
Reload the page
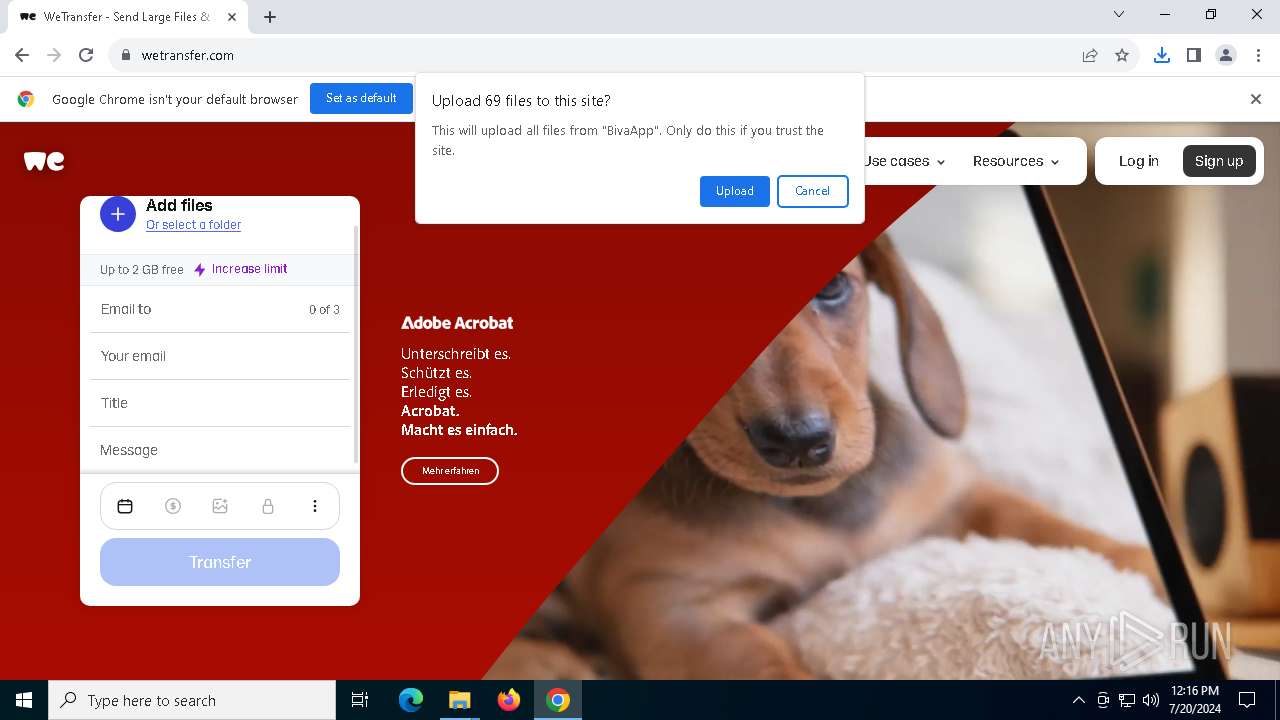[x=86, y=55]
